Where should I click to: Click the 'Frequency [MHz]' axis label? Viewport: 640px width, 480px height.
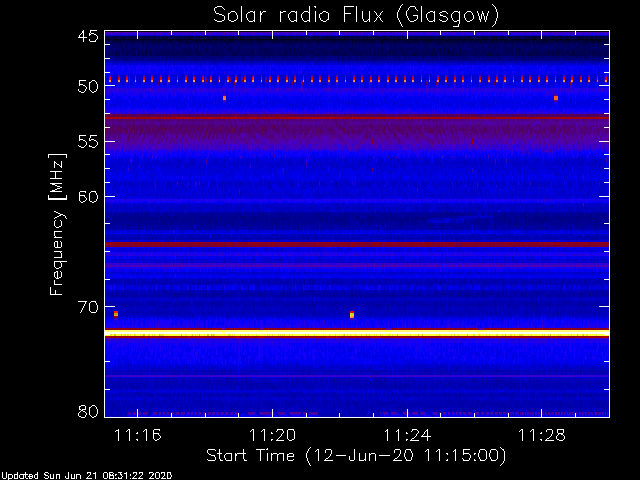pos(57,224)
